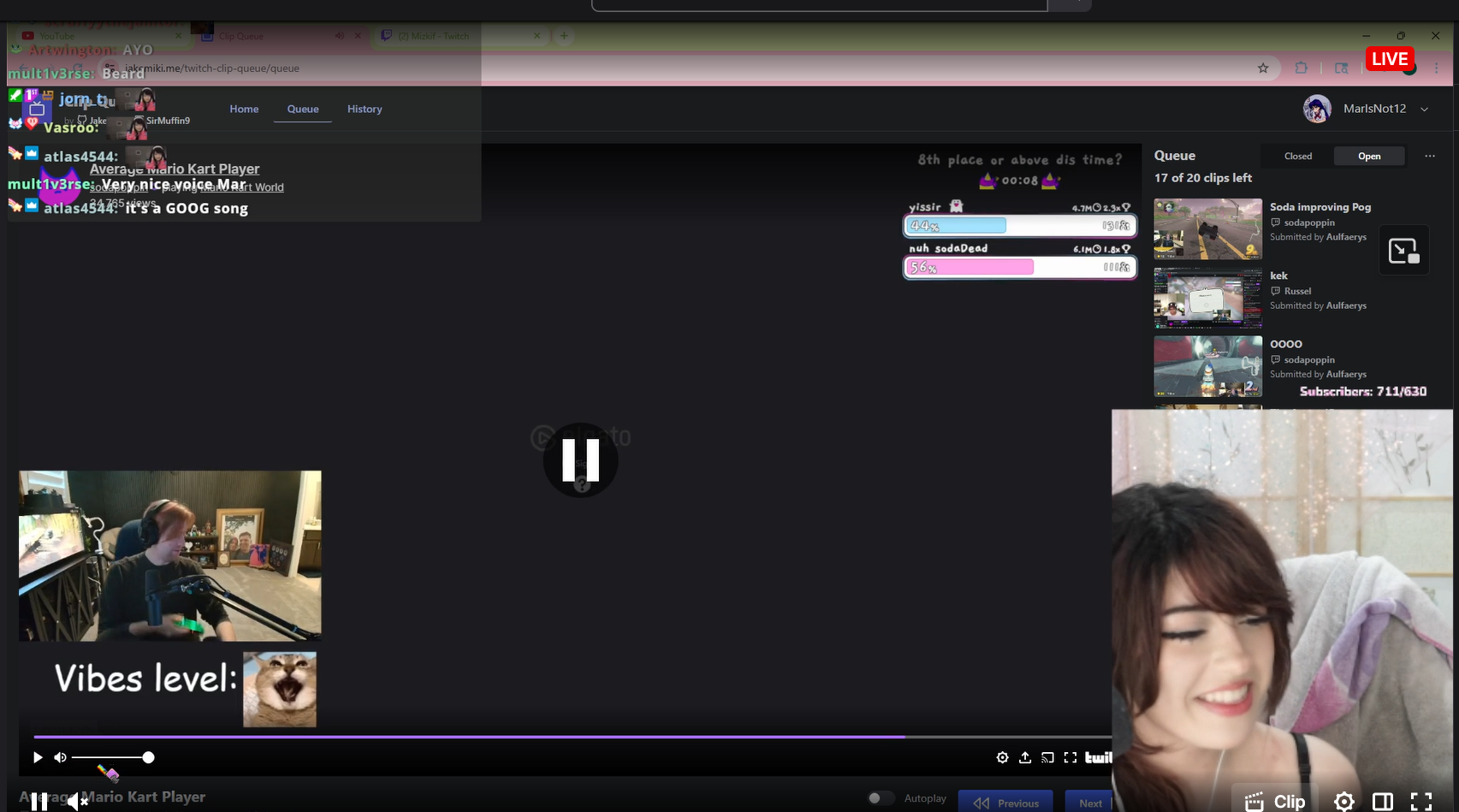Screen dimensions: 1459x812
Task: Bookmark this page with the star icon
Action: coord(1263,68)
